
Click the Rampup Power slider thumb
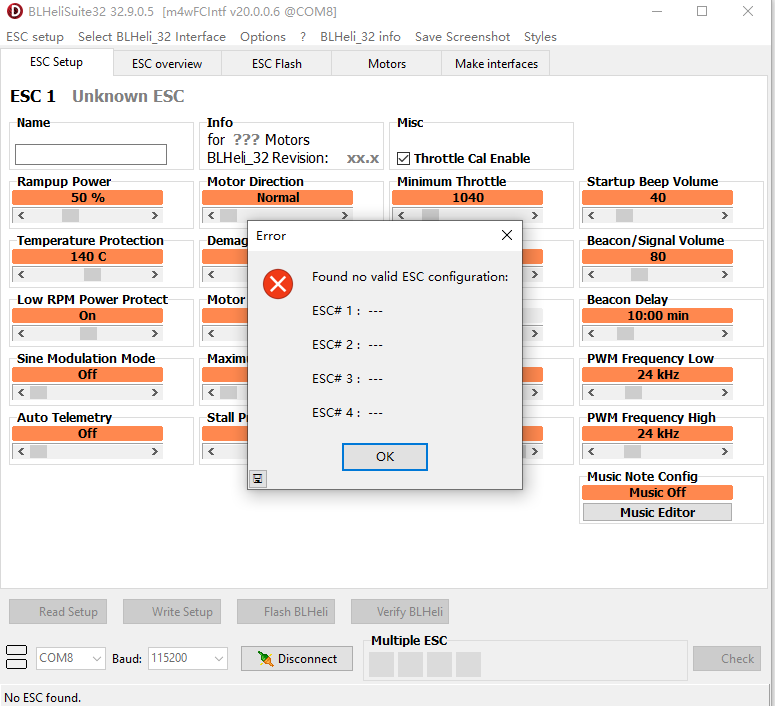click(70, 216)
